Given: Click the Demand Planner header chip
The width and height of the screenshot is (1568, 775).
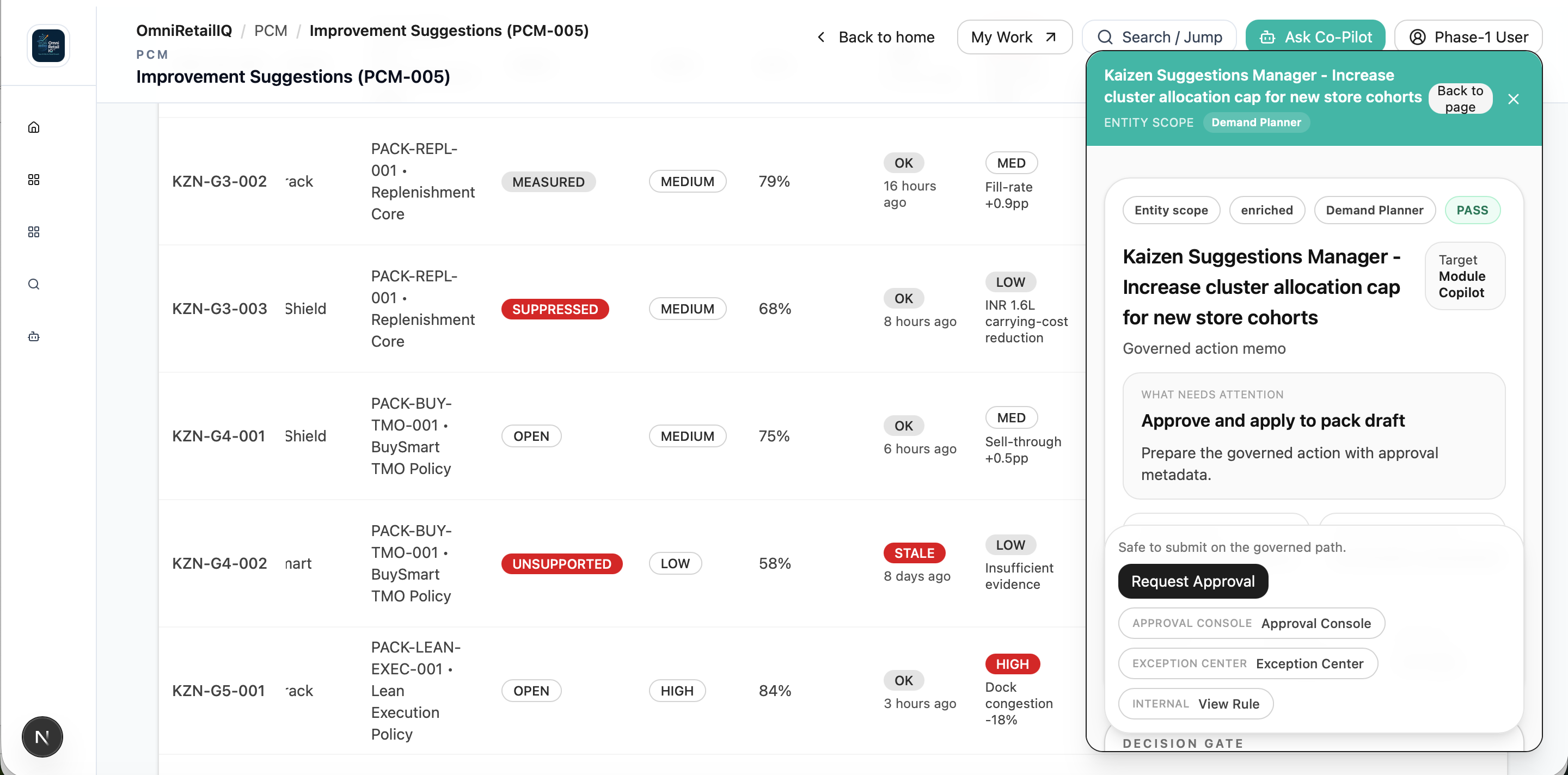Looking at the screenshot, I should coord(1255,122).
